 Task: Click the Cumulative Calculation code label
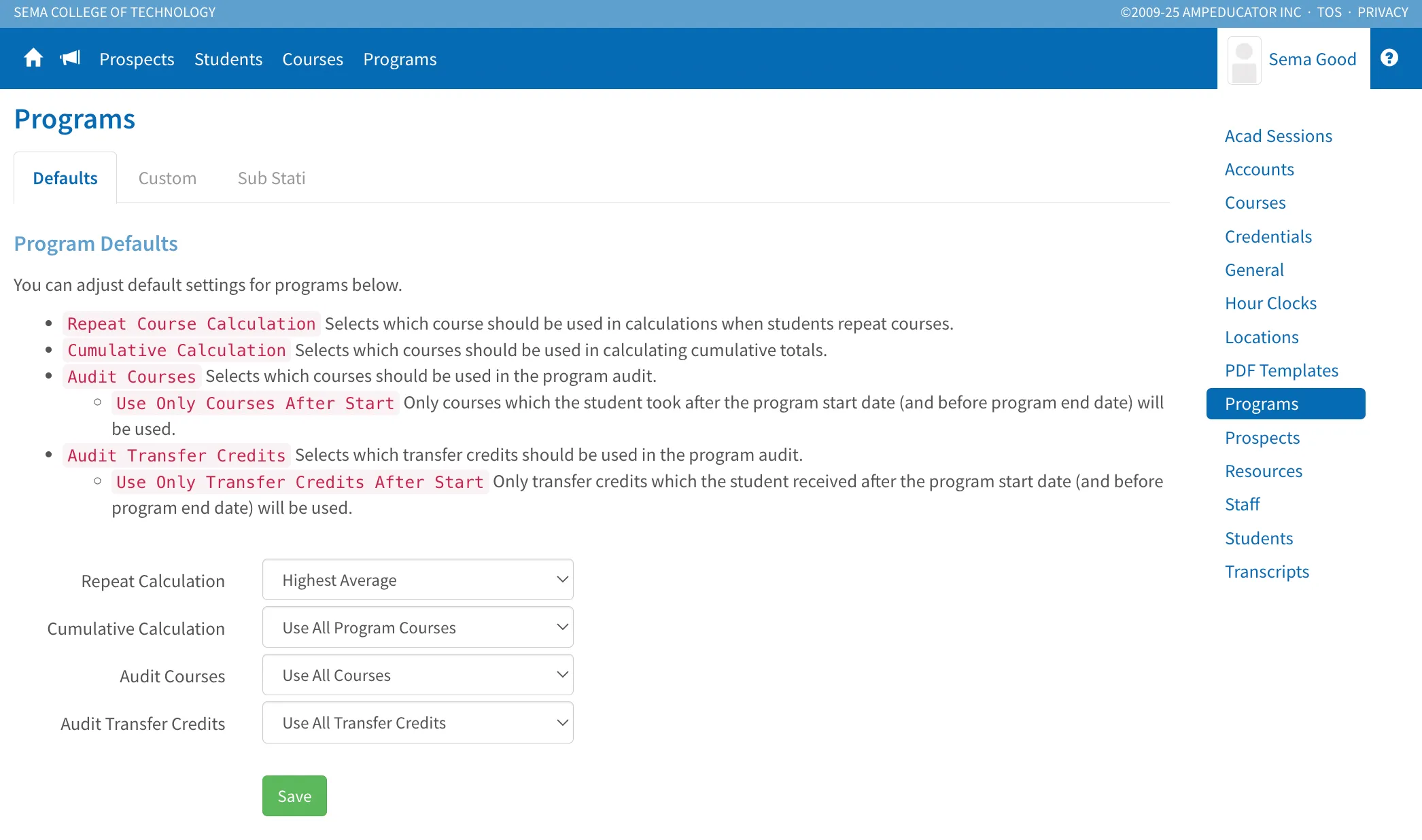(x=177, y=350)
